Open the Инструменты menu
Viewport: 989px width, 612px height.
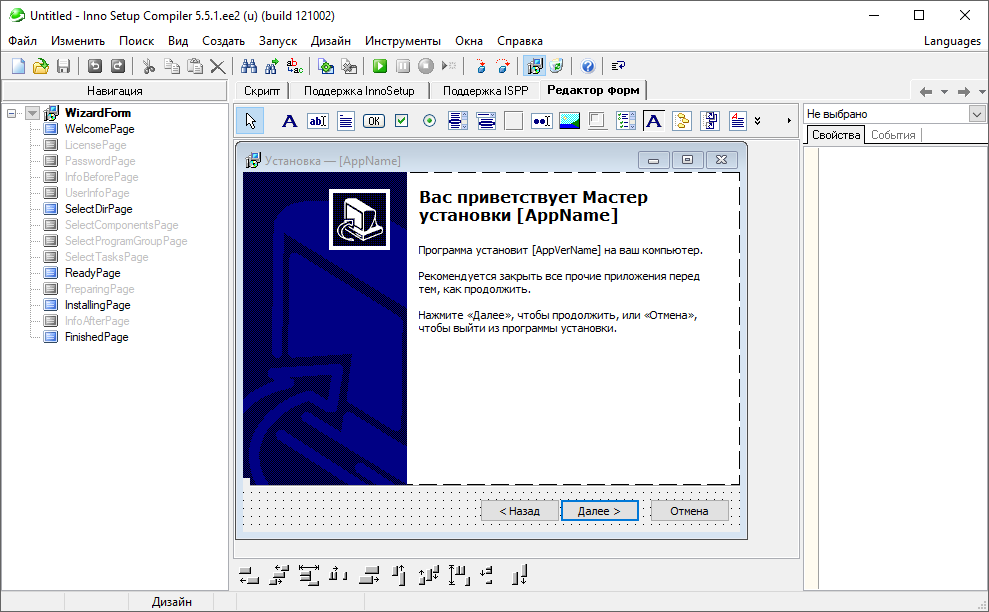click(x=402, y=41)
